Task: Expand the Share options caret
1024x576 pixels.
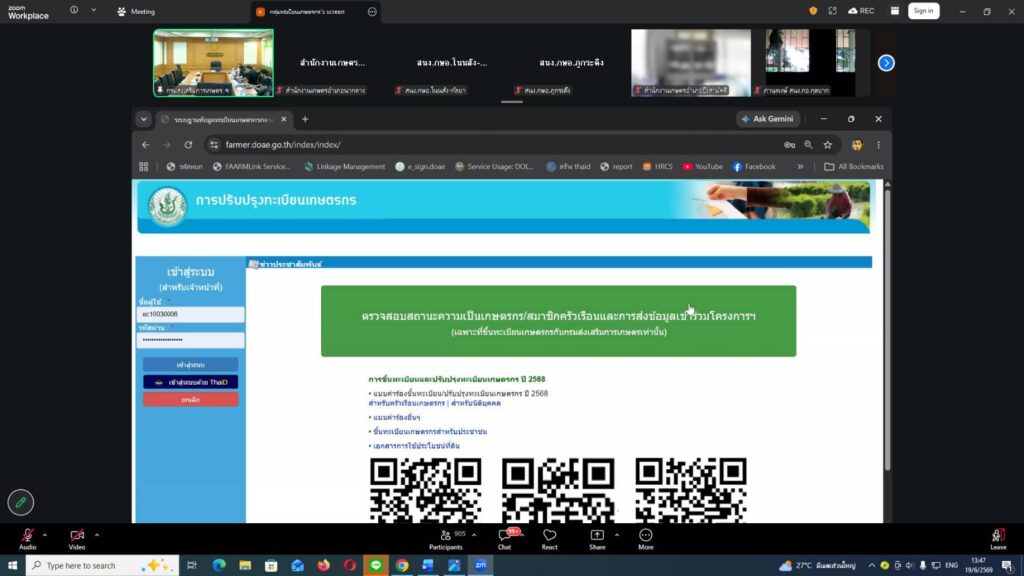Action: [x=616, y=535]
